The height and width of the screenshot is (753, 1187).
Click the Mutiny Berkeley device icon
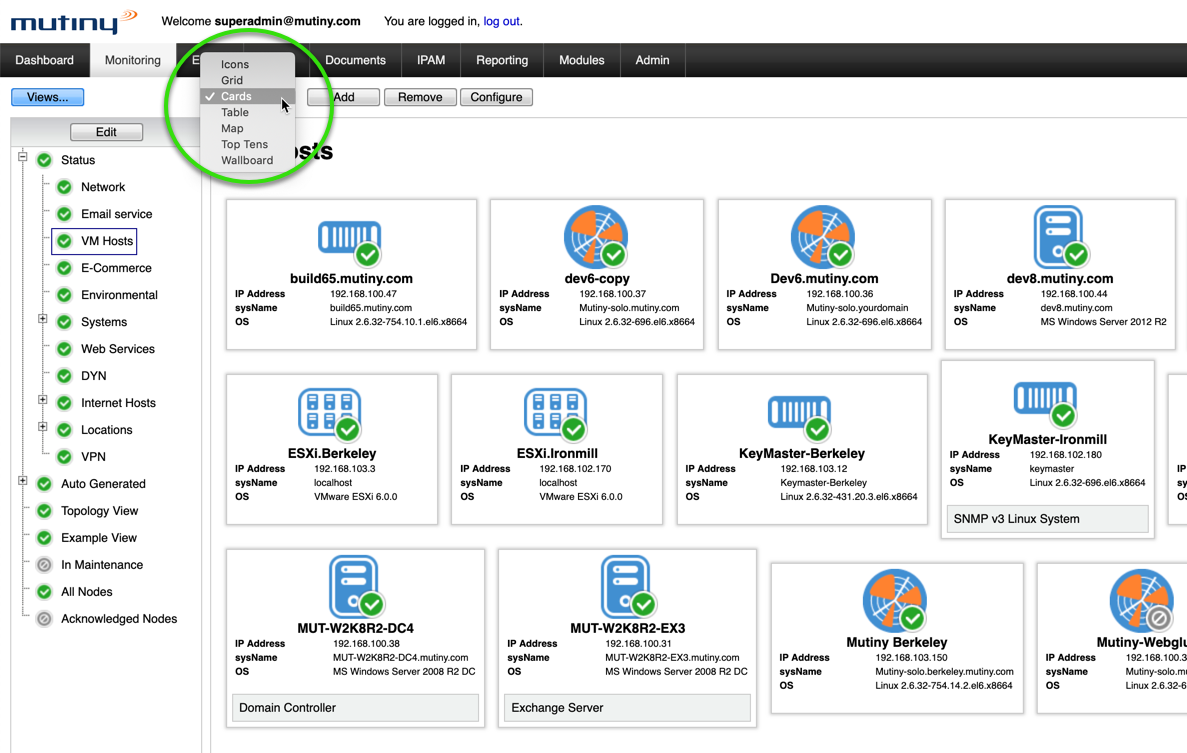coord(895,601)
